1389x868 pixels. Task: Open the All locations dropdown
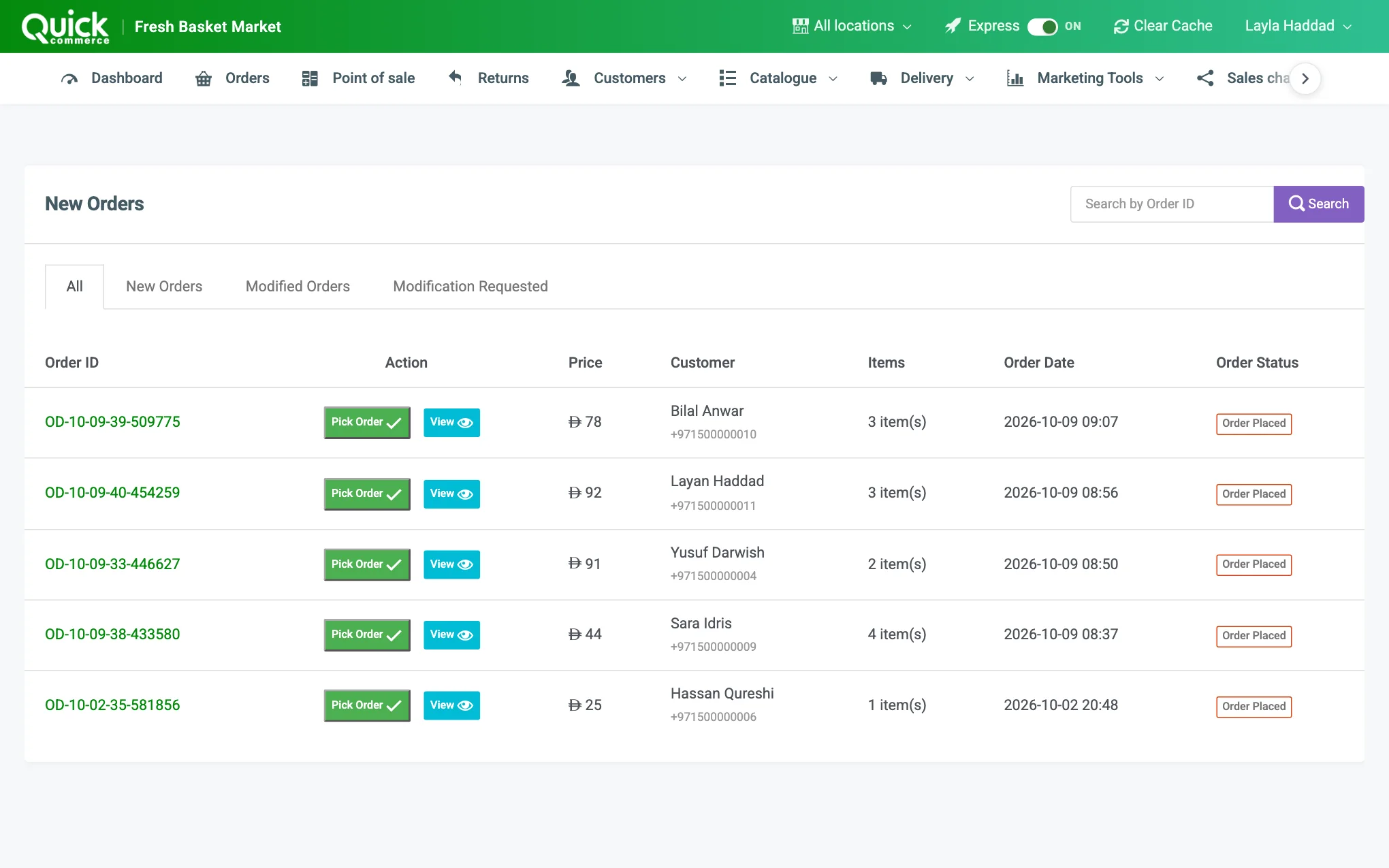(852, 26)
